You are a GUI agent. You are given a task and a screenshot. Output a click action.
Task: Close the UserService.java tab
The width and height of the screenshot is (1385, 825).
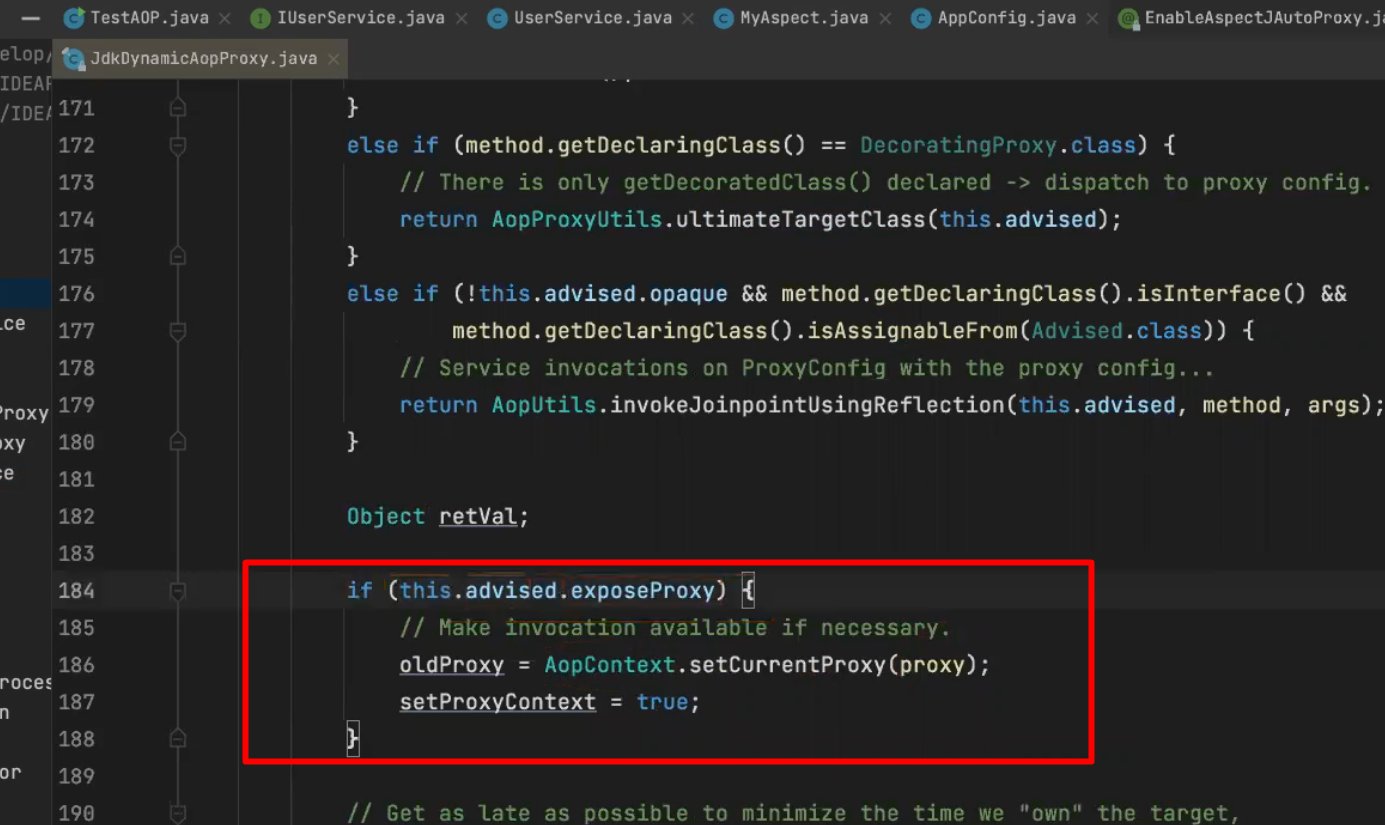coord(687,18)
